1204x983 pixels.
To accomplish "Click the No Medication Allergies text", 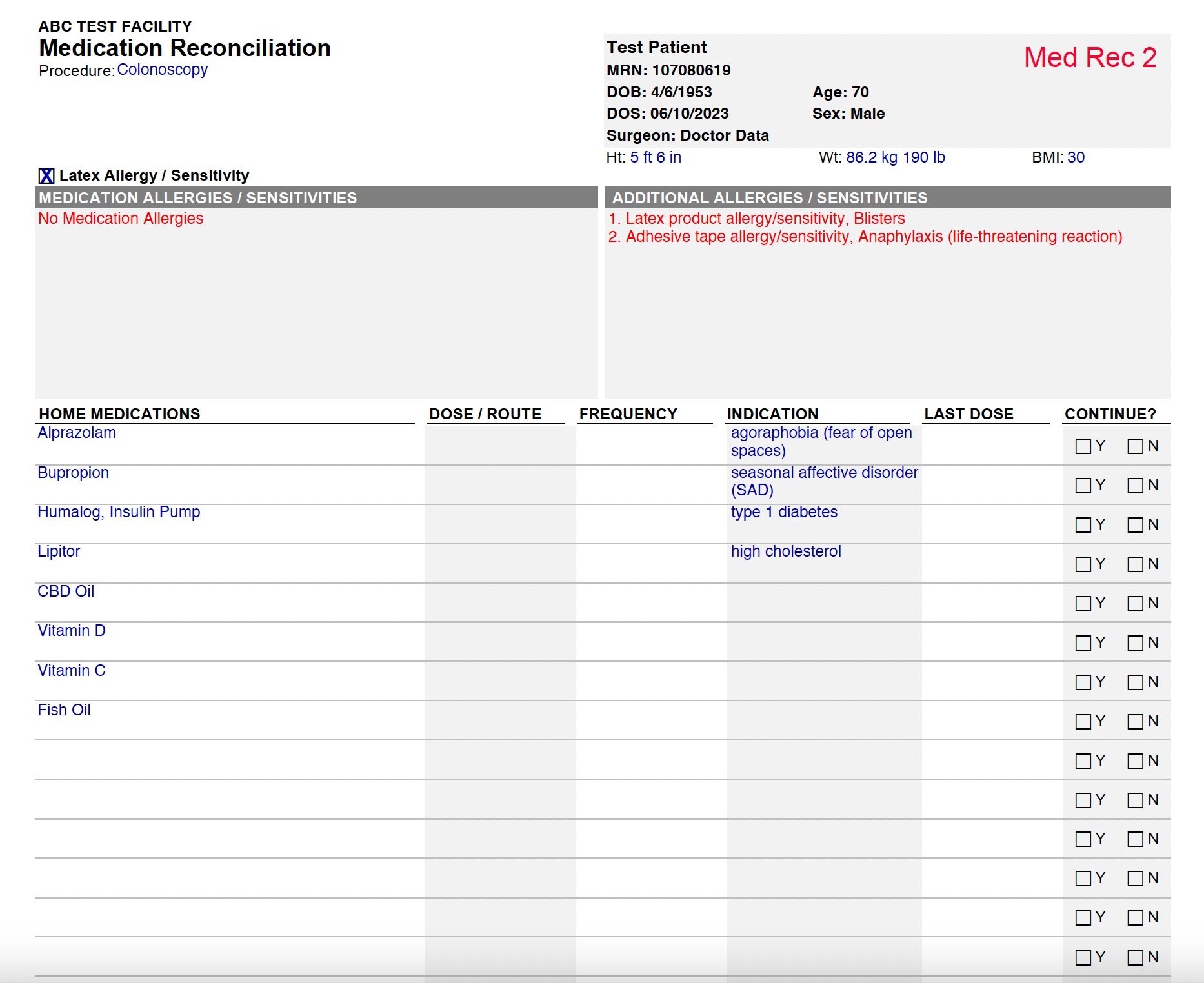I will tap(121, 219).
